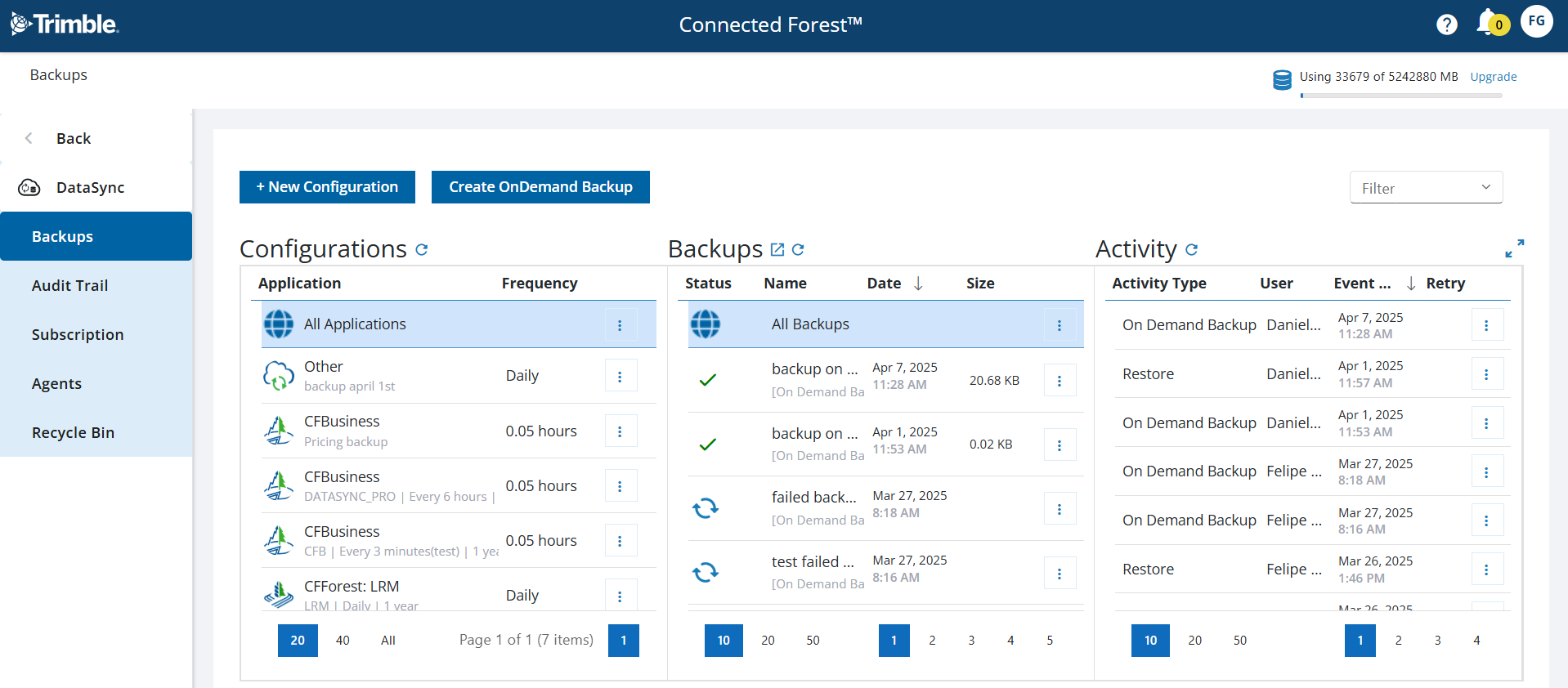Open FG user avatar menu
The height and width of the screenshot is (688, 1568).
(x=1536, y=21)
